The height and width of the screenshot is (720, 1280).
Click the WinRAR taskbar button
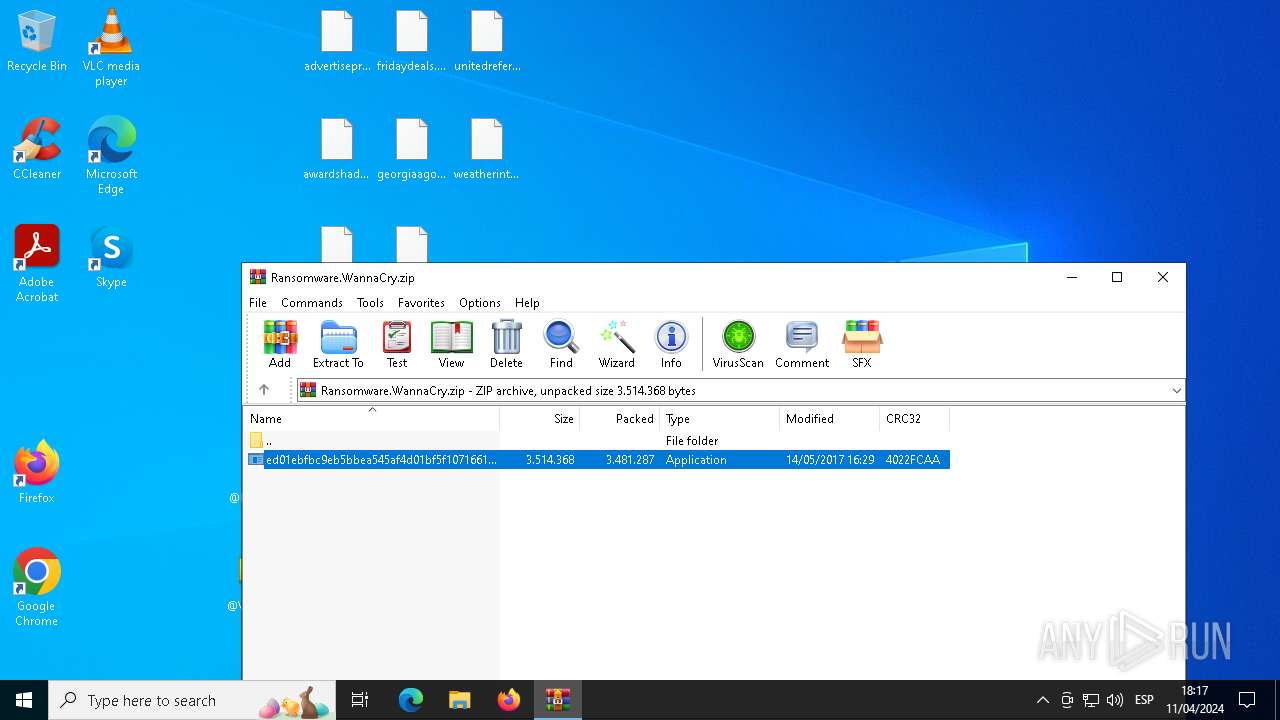click(x=557, y=700)
